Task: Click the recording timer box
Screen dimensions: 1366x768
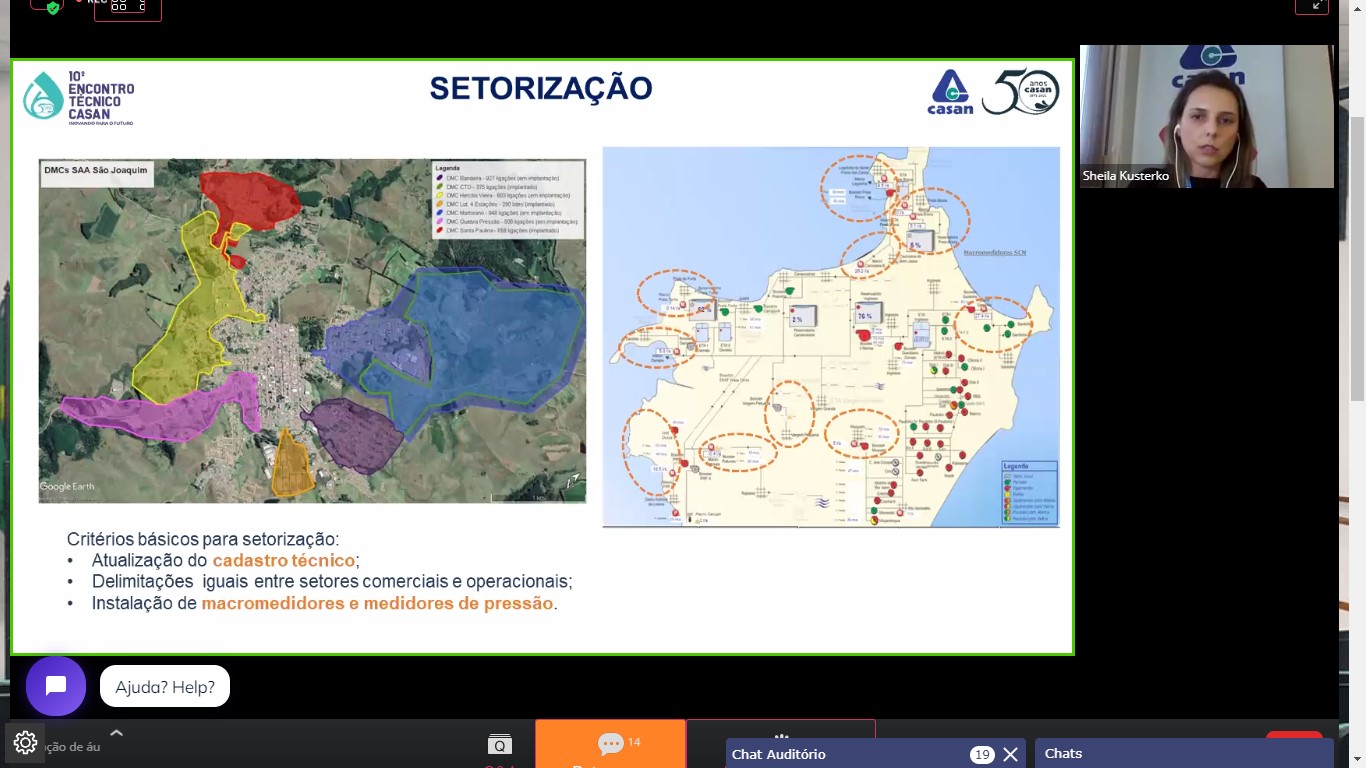Action: [128, 8]
